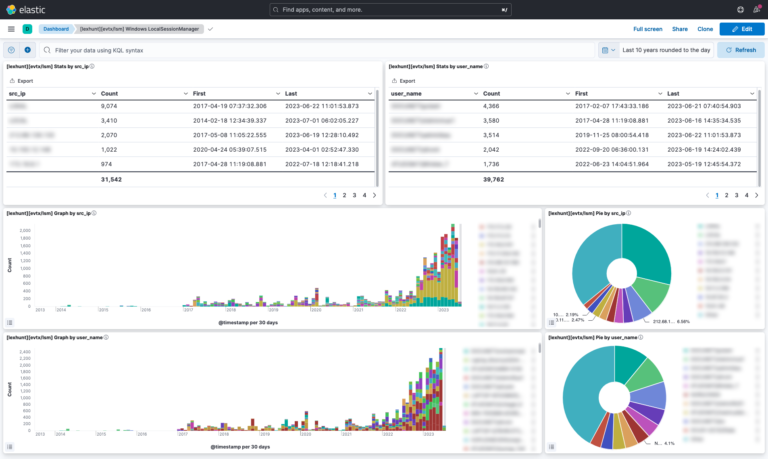
Task: Toggle legend on Pie by user_name chart
Action: (x=551, y=446)
